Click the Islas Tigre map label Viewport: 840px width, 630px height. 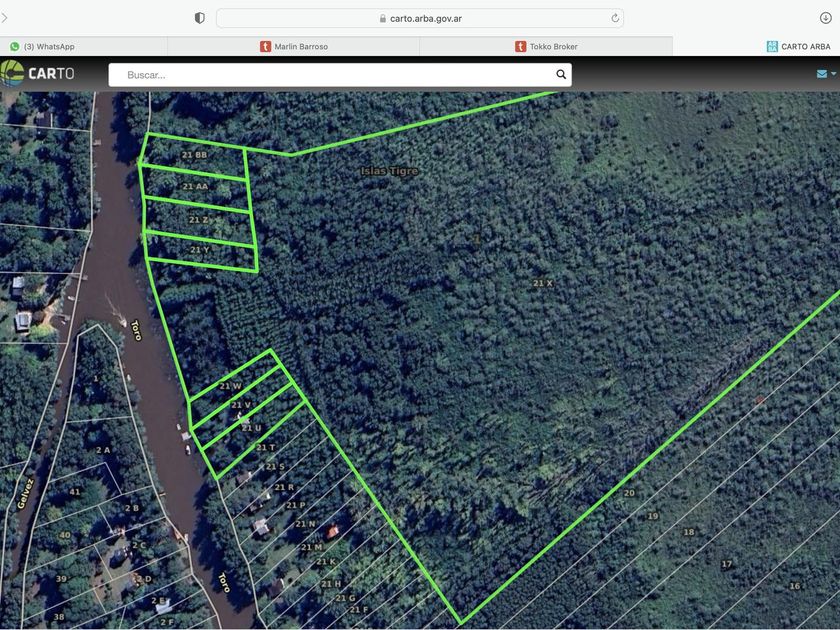tap(389, 171)
